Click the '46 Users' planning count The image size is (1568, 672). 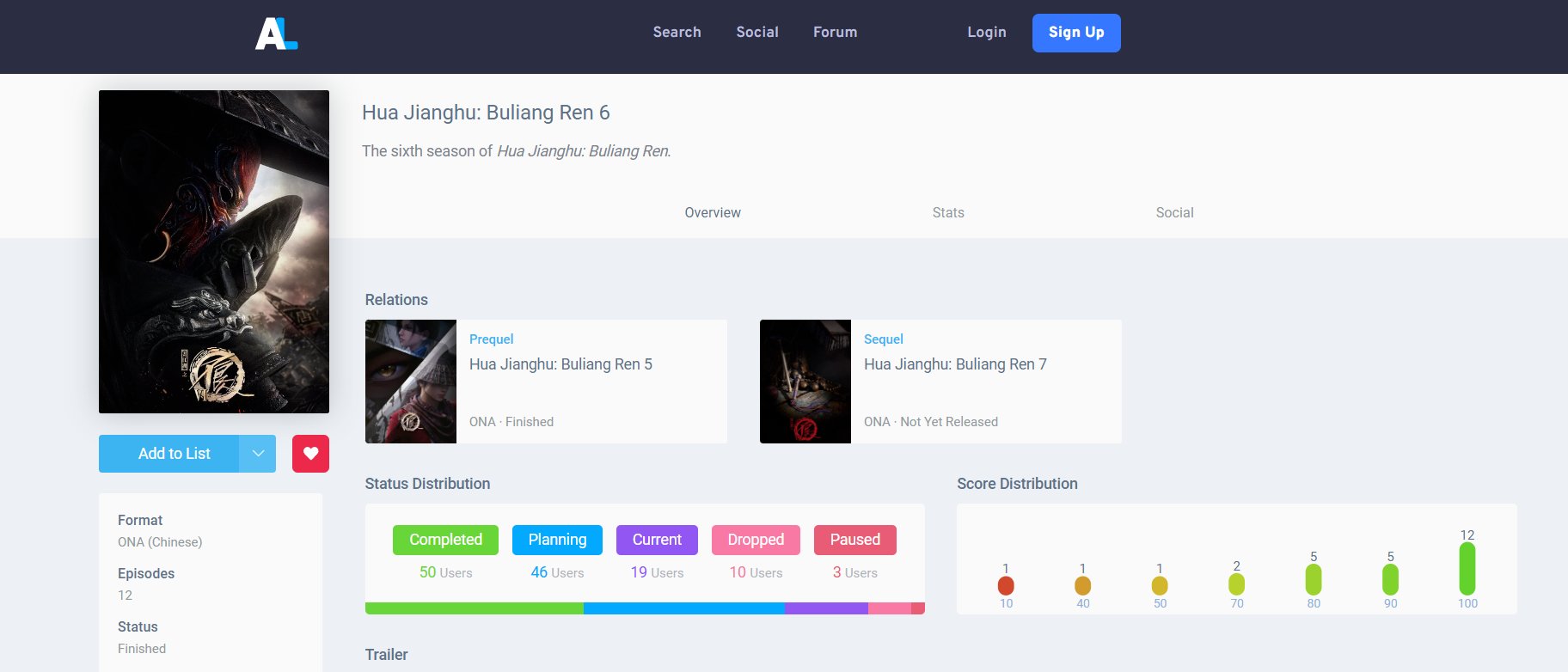pos(557,572)
